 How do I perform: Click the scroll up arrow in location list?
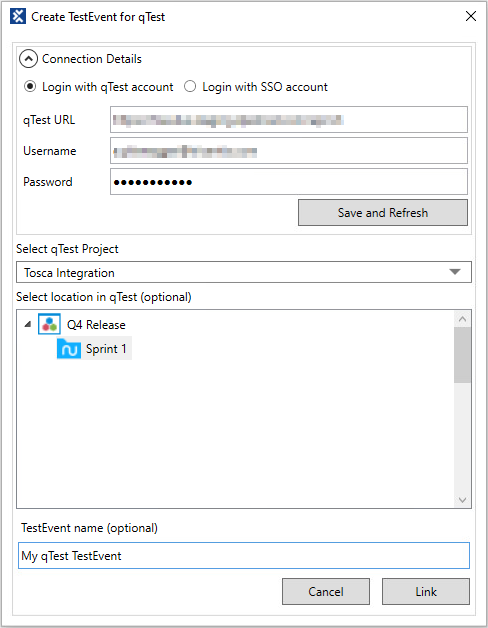[462, 319]
